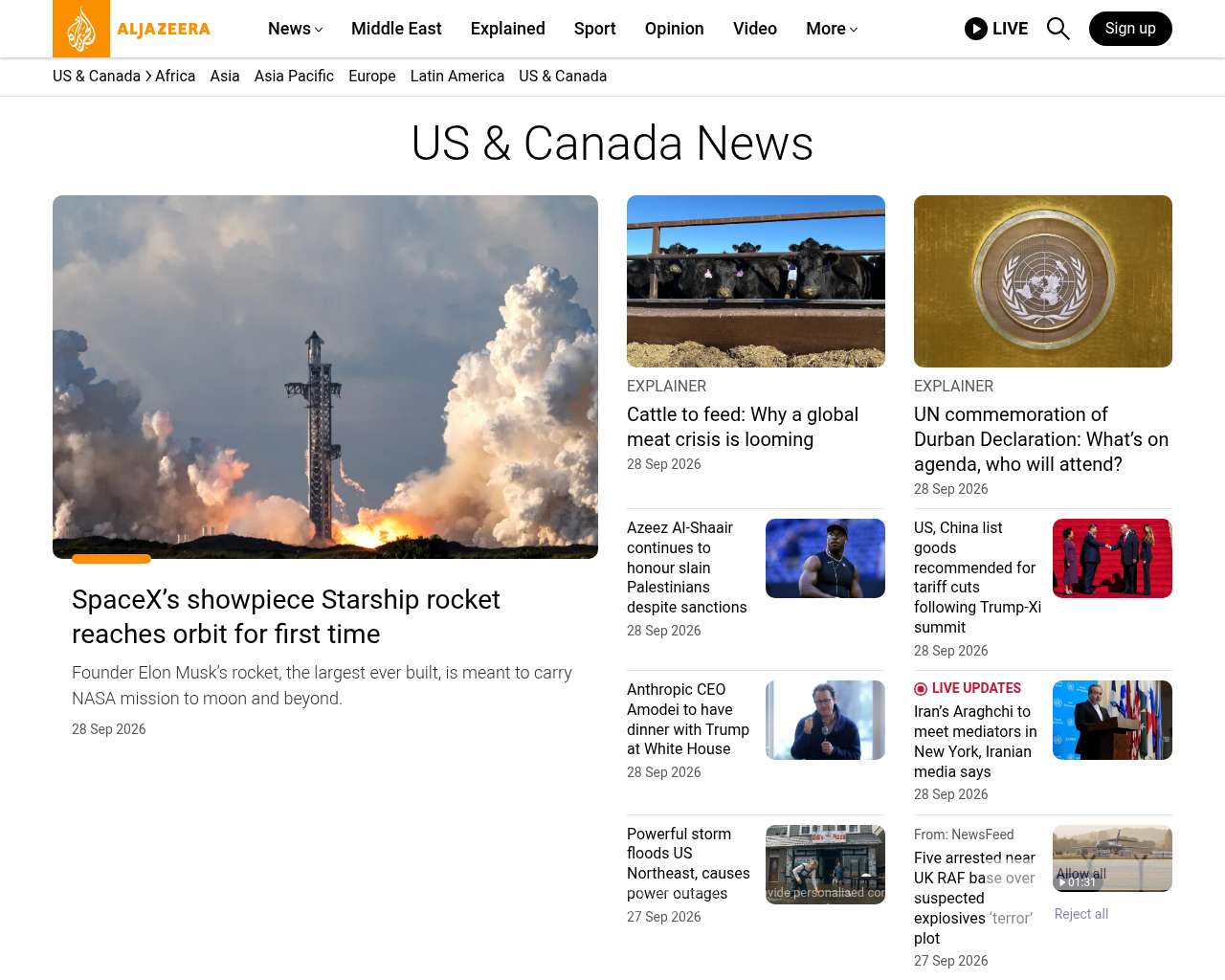Click the Sign up button
Viewport: 1225px width, 980px height.
tap(1130, 29)
